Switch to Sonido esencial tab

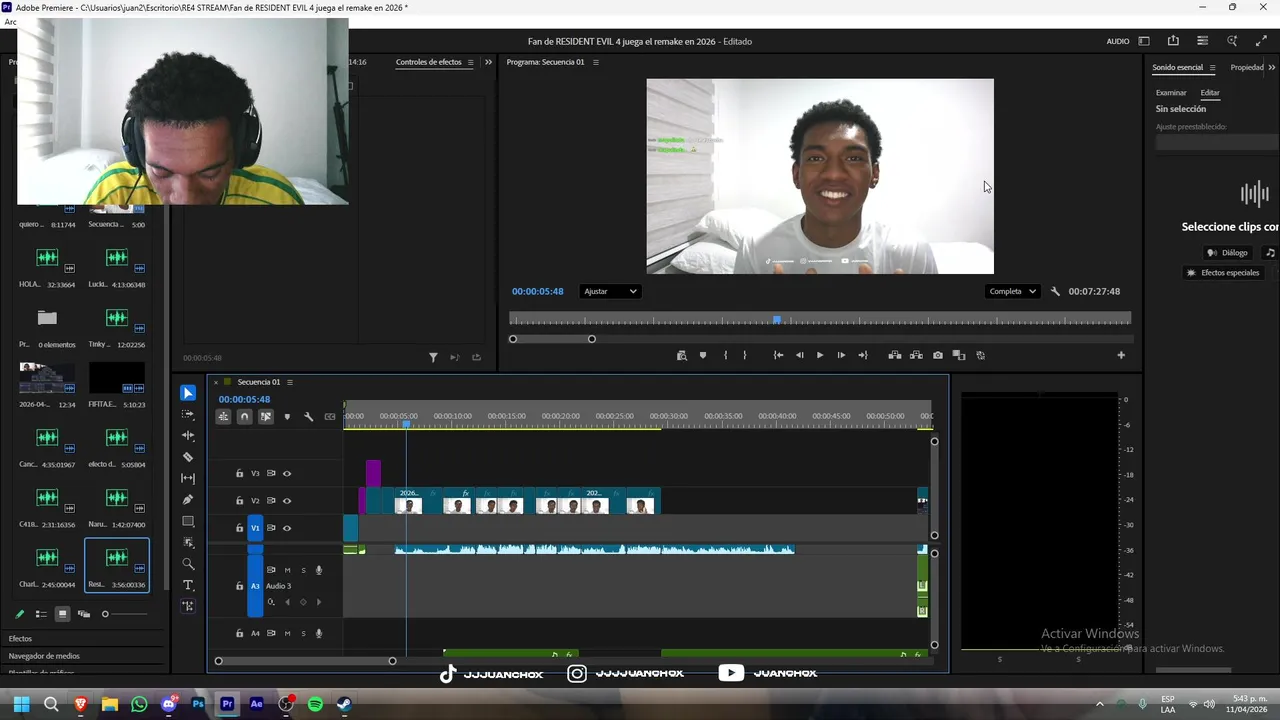coord(1177,68)
